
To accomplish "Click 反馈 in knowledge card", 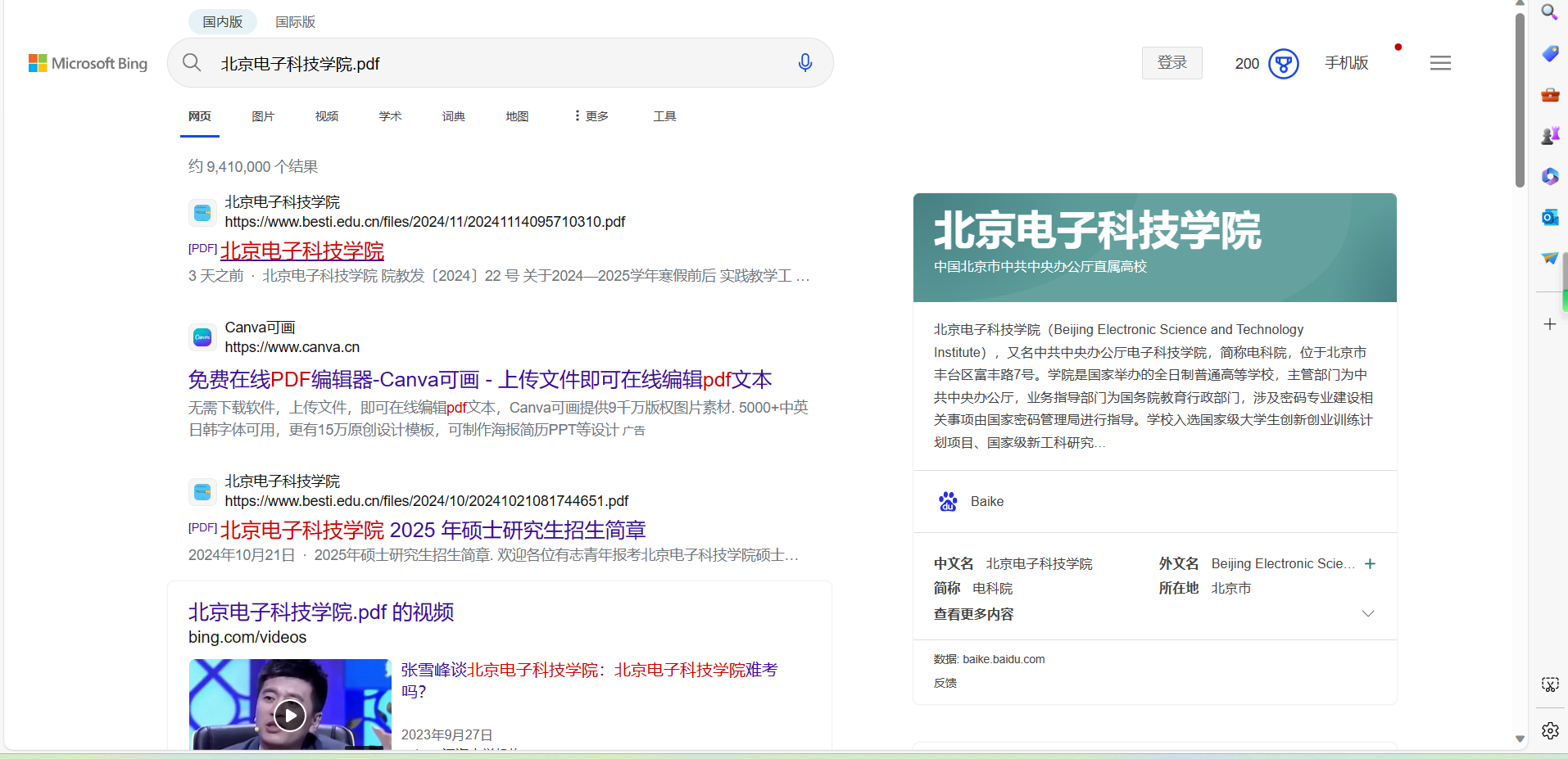I will (945, 683).
